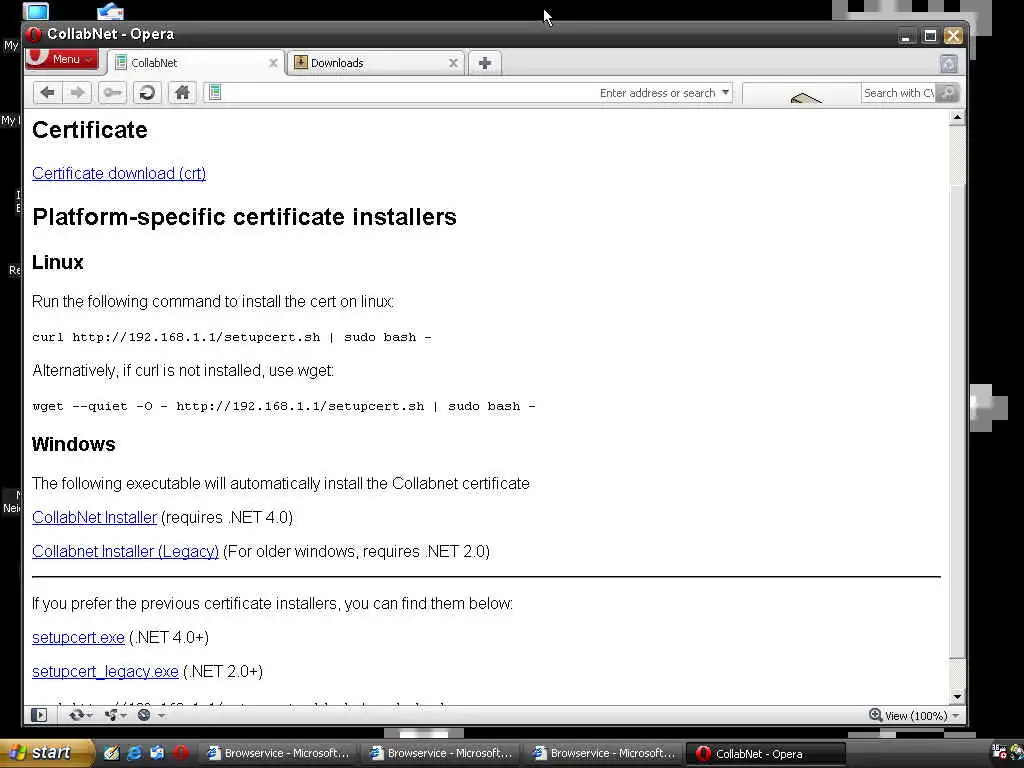Viewport: 1024px width, 768px height.
Task: Toggle the Opera side panel button
Action: click(39, 715)
